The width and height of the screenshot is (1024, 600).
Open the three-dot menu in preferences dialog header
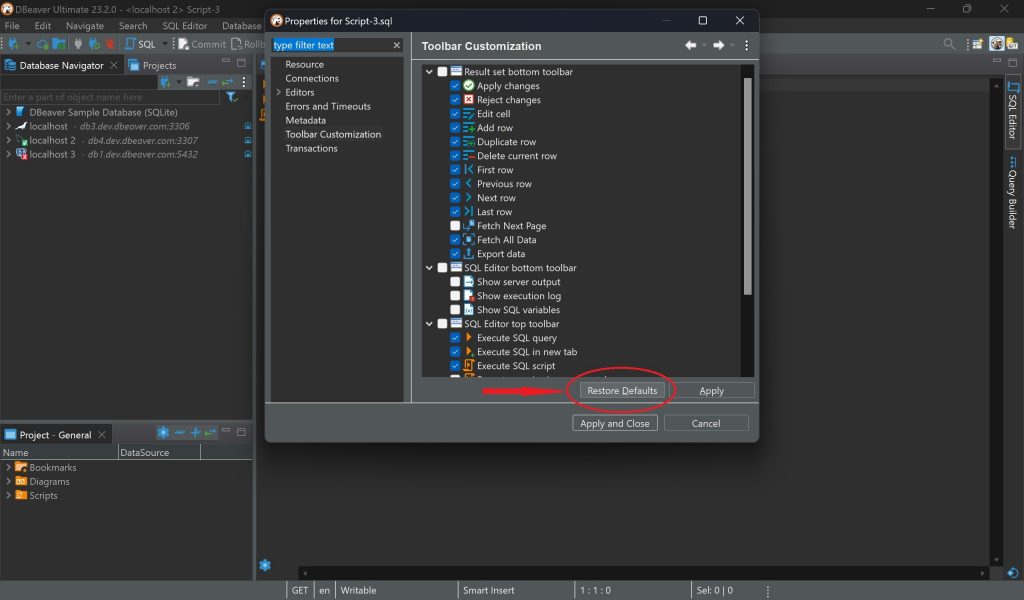[x=746, y=45]
